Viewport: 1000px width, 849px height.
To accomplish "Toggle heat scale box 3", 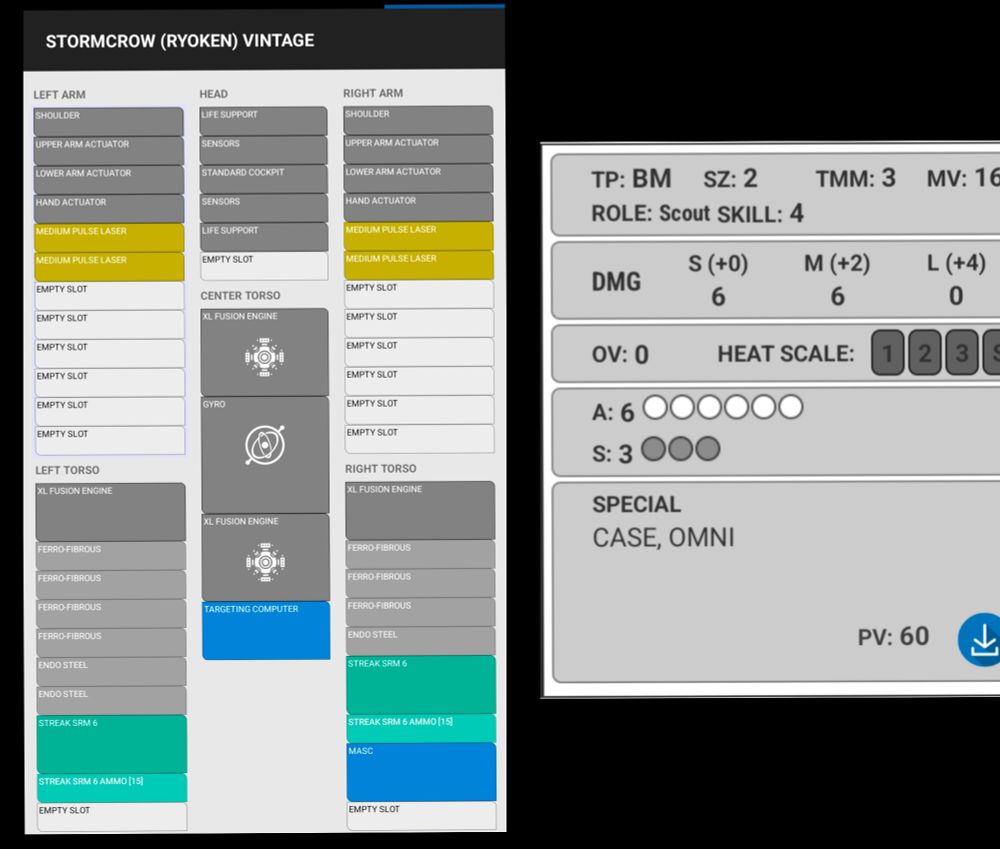I will coord(962,352).
